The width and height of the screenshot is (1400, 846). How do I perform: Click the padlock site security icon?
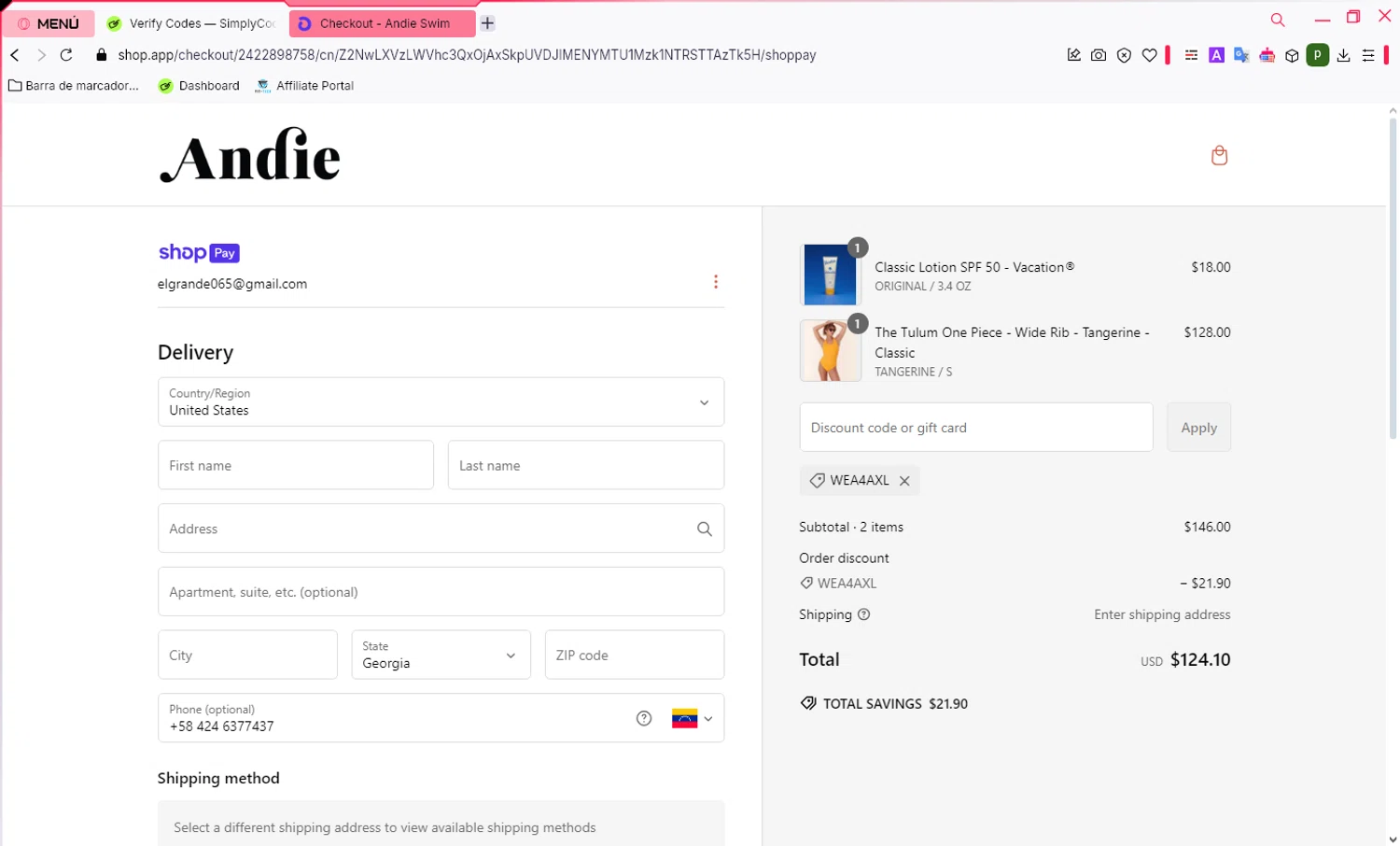(102, 55)
